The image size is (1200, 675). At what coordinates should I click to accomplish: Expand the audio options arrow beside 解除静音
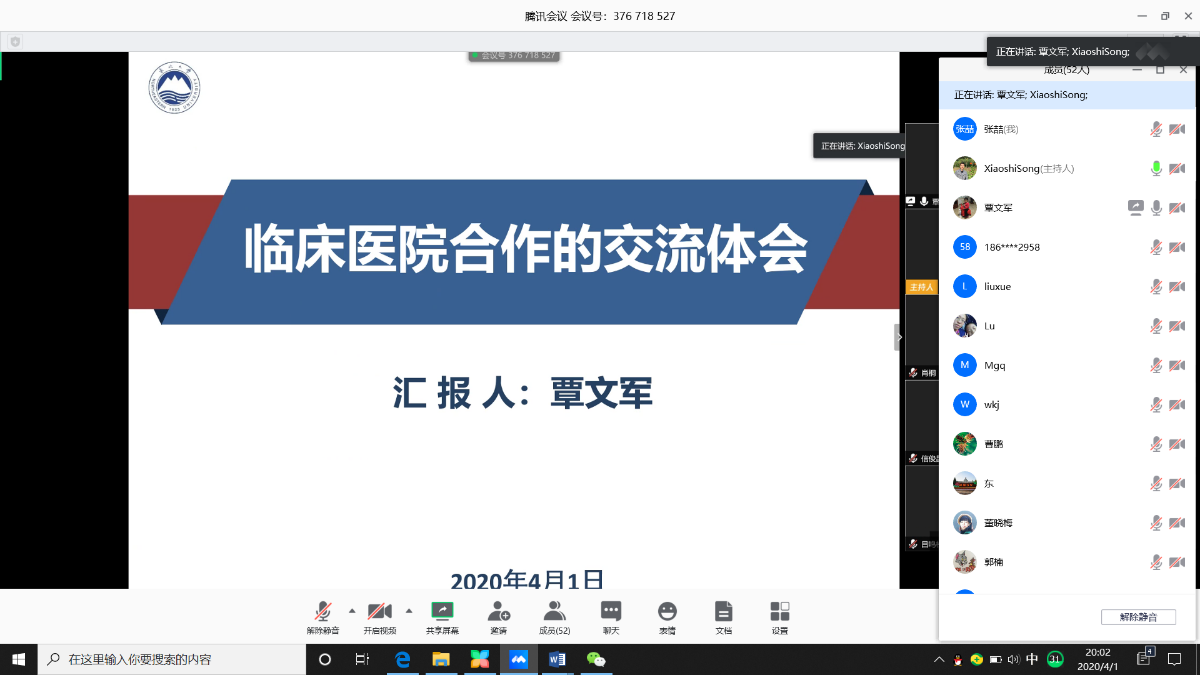351,610
